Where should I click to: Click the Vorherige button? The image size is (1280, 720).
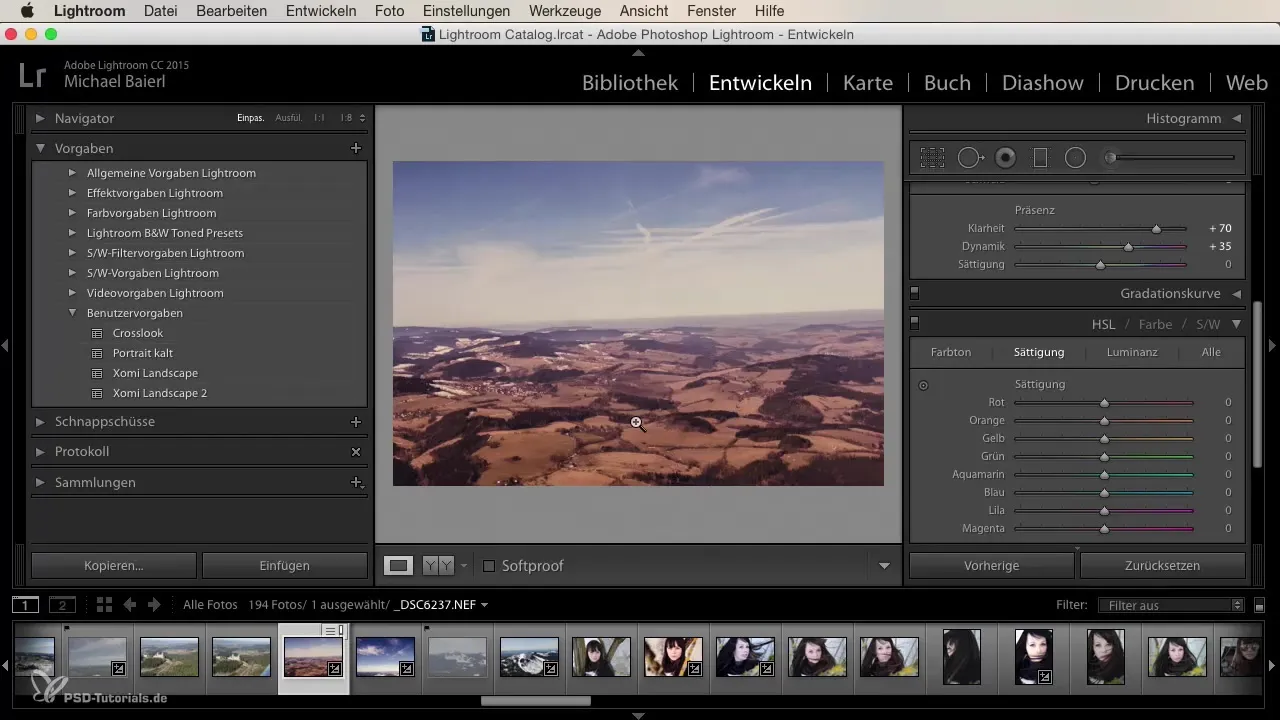click(991, 566)
